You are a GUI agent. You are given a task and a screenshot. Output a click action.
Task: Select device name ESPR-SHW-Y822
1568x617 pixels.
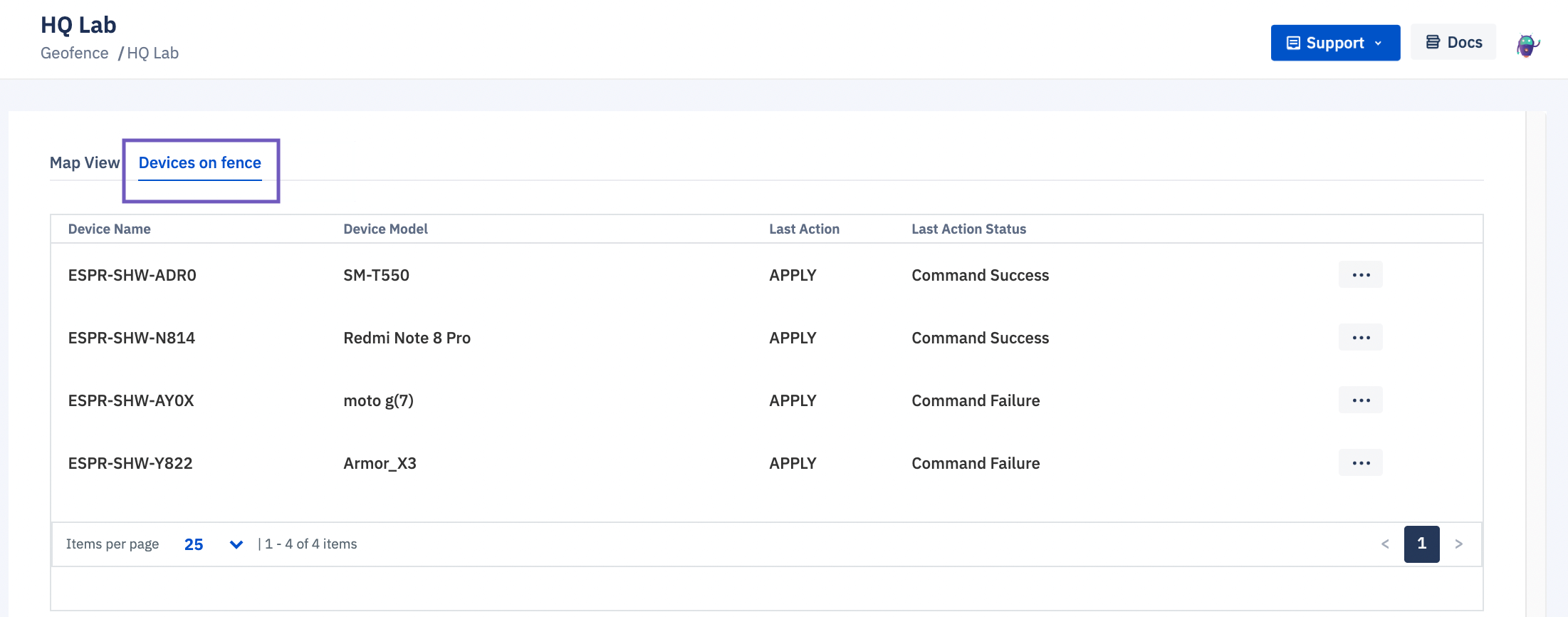click(x=130, y=463)
